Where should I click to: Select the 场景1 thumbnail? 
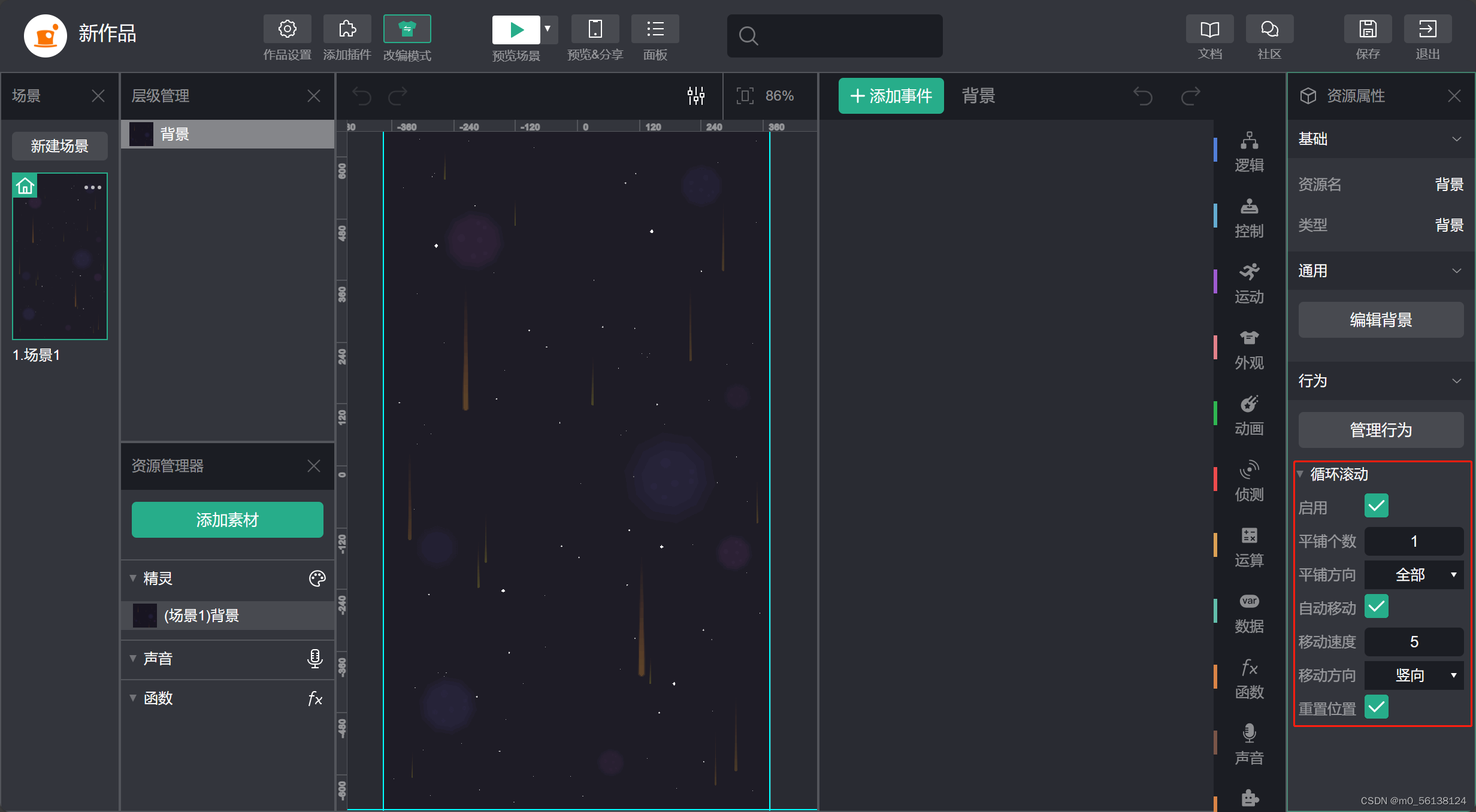click(x=60, y=257)
